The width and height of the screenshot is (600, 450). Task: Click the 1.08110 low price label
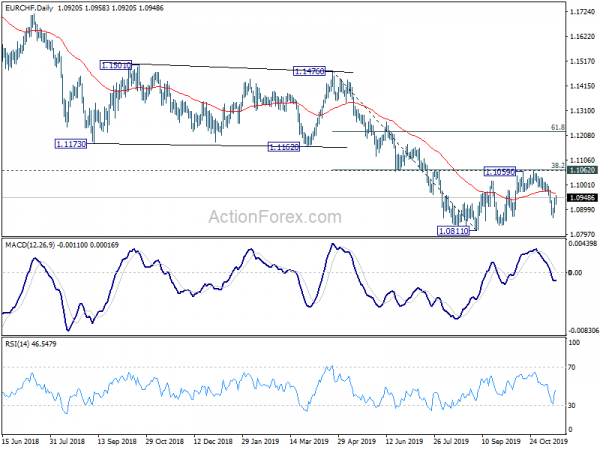tap(453, 231)
